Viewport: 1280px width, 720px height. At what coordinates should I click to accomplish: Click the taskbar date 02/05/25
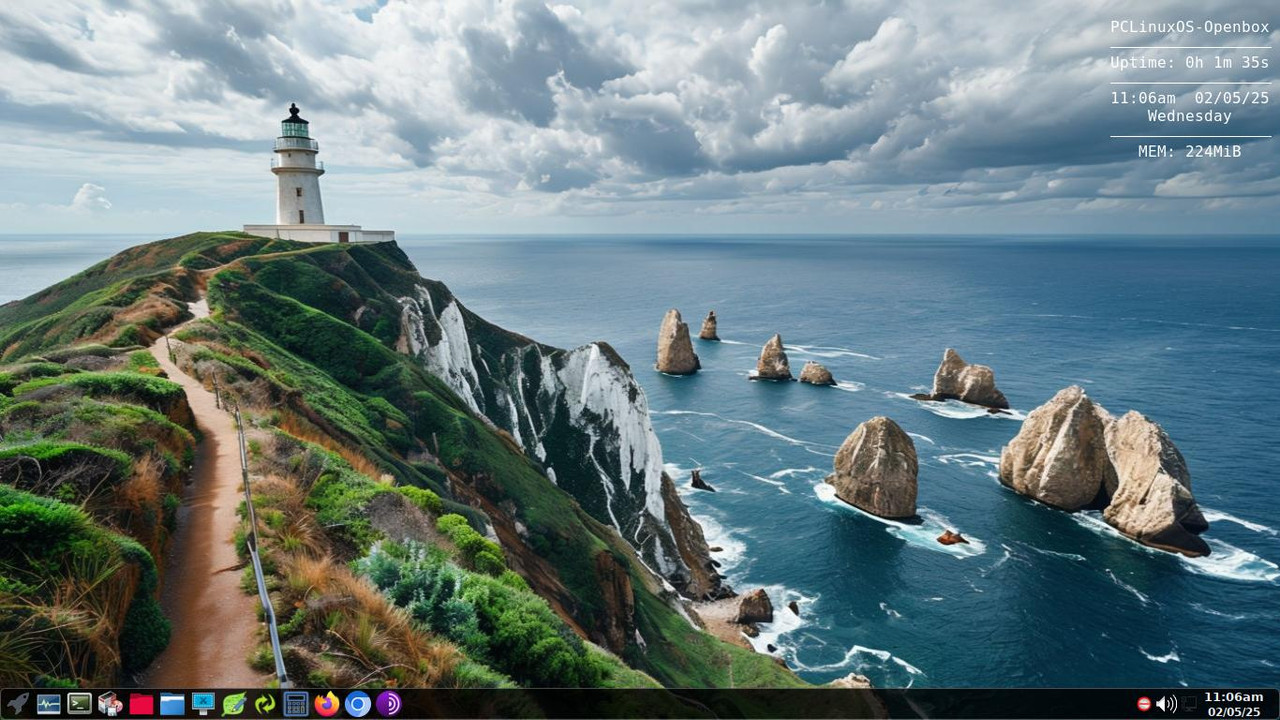[1234, 712]
